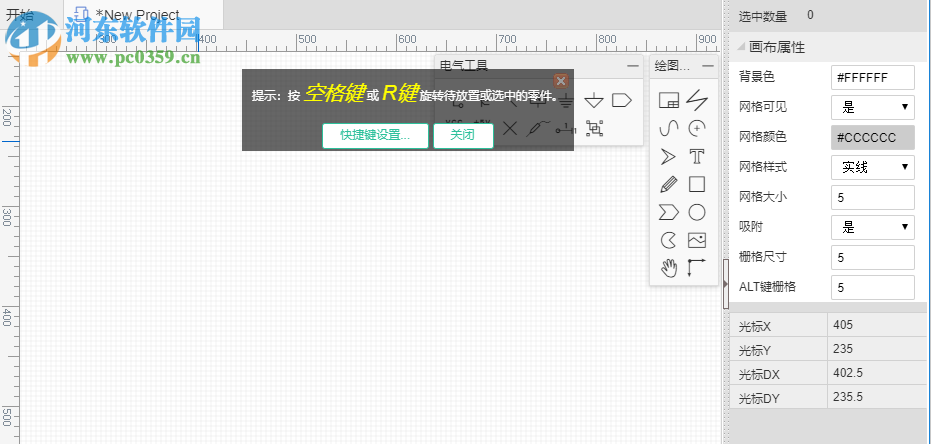Switch to the *New Project tab
This screenshot has width=931, height=444.
[143, 15]
